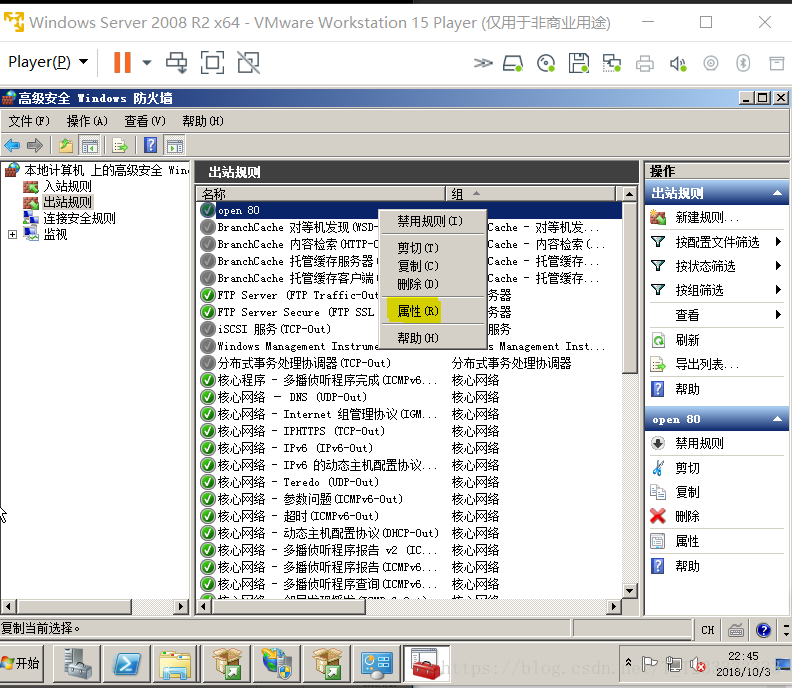Select the iSCSI 服务 (TCP-Out) rule
Viewport: 792px width, 688px height.
coord(274,329)
